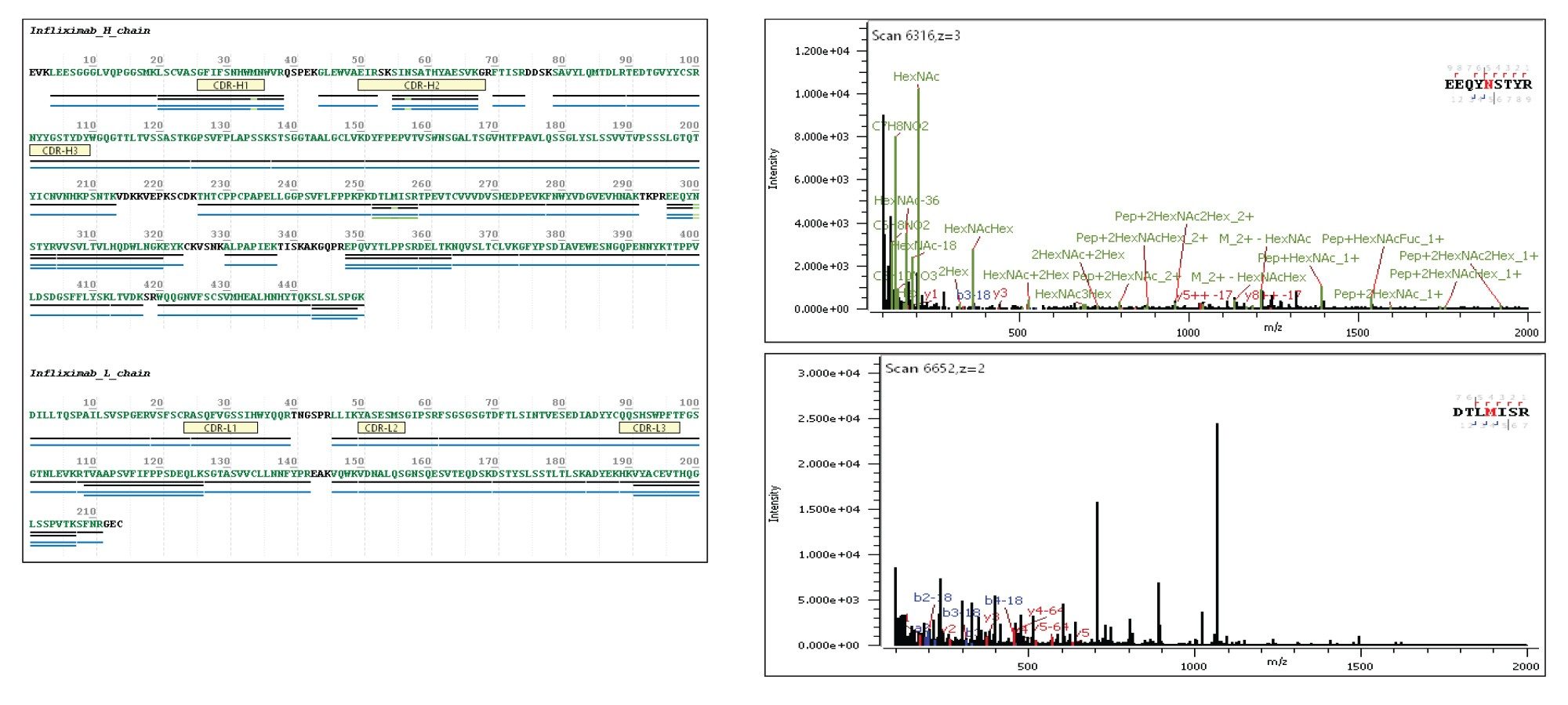This screenshot has height=705, width=1568.
Task: Click the "Scan 6652,z=2" spectrum label
Action: [x=935, y=368]
